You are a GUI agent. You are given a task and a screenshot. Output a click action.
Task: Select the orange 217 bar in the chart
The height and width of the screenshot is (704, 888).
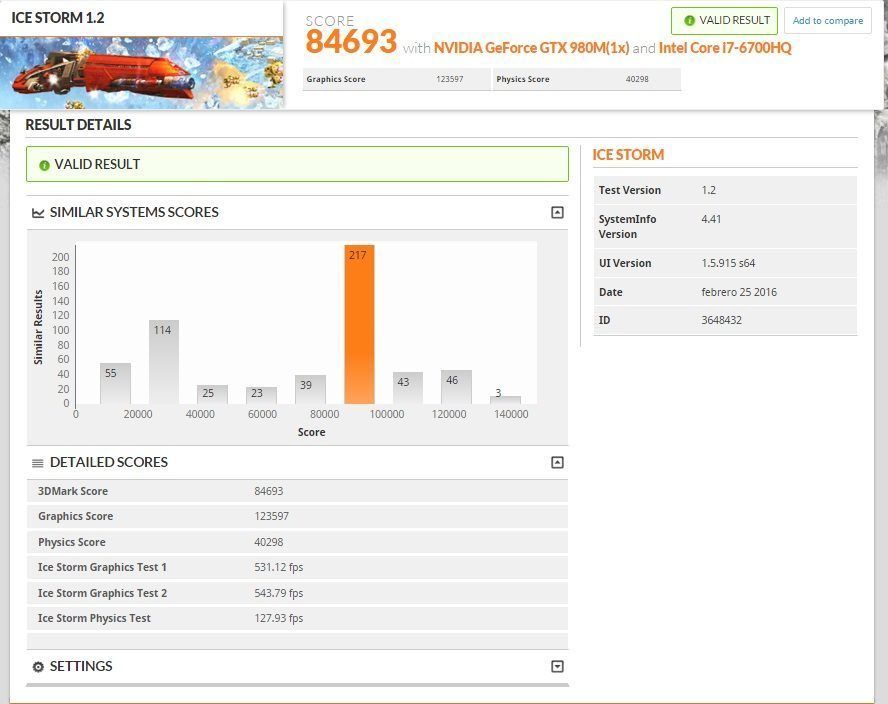coord(359,325)
